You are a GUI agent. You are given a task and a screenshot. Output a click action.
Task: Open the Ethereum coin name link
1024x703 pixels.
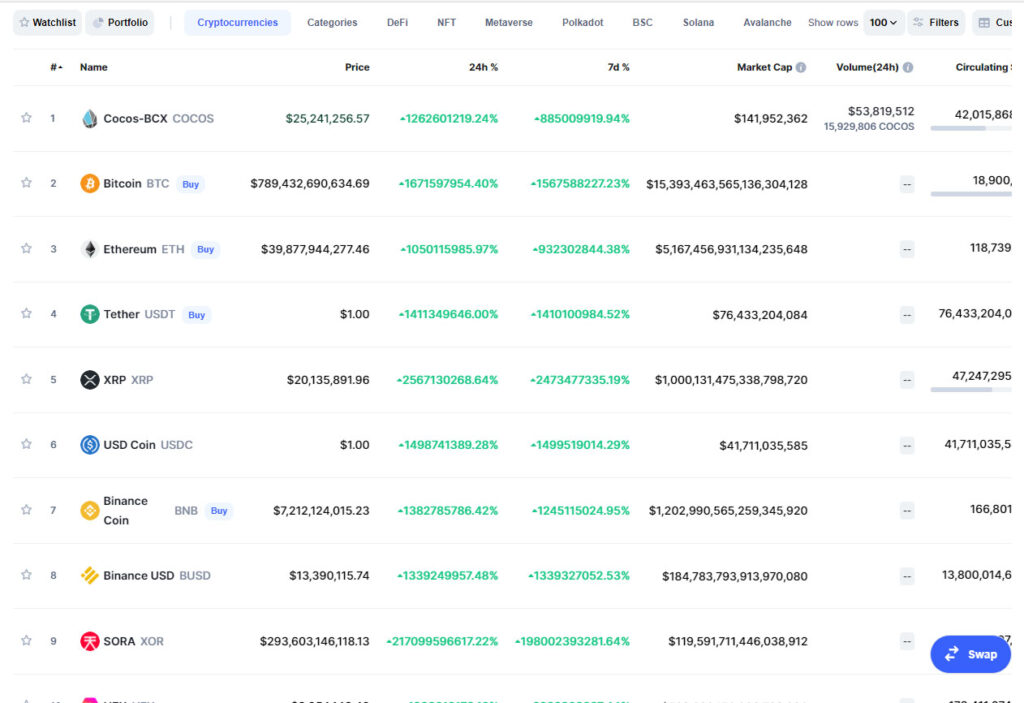pos(130,249)
